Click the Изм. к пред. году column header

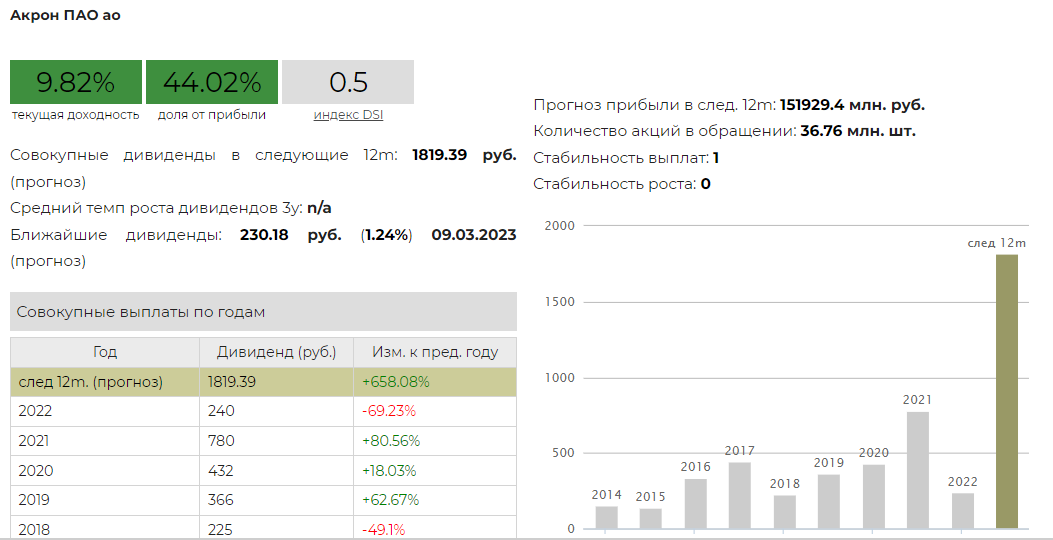point(435,352)
